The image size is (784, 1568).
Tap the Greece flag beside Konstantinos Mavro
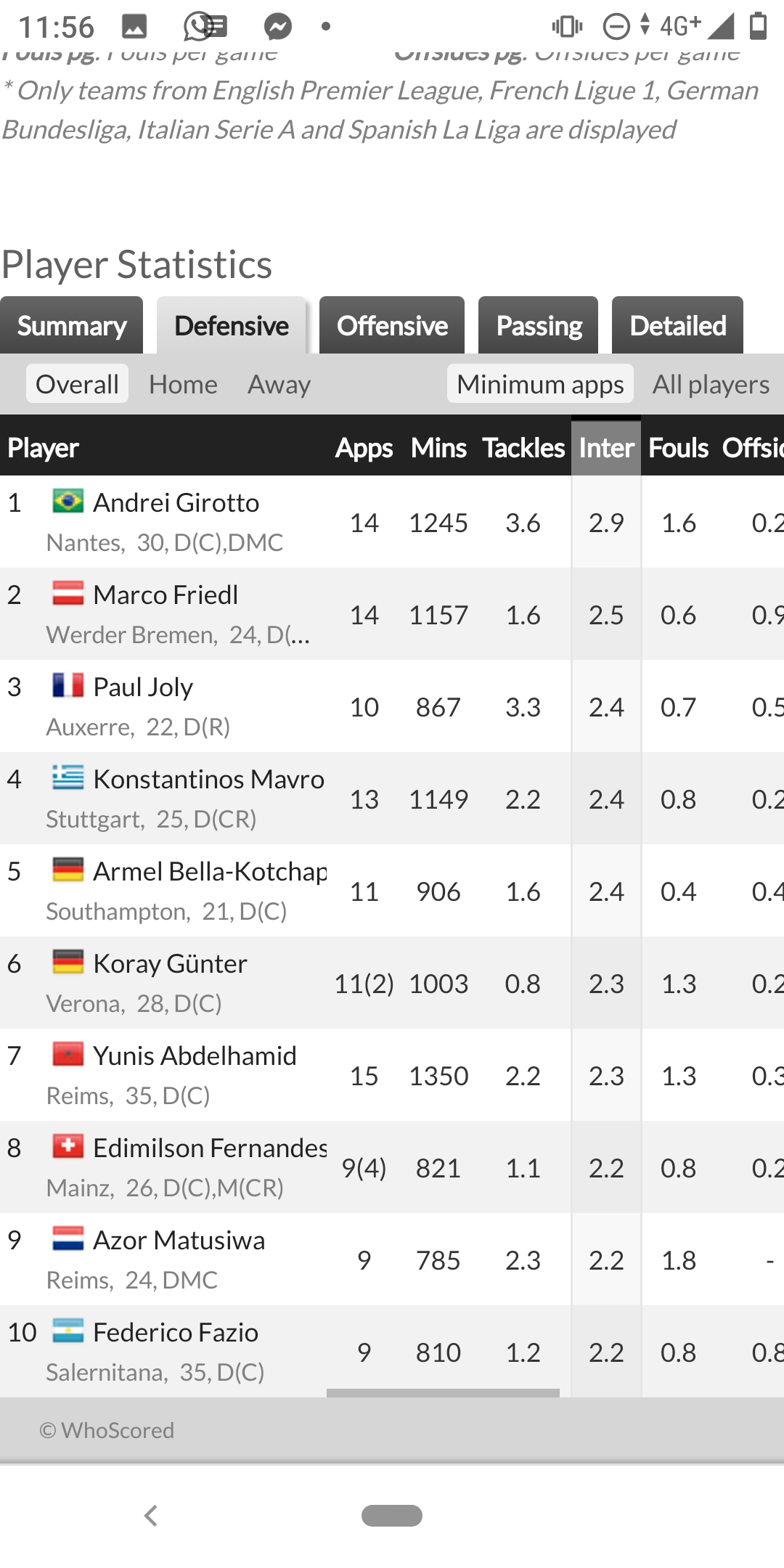point(68,777)
